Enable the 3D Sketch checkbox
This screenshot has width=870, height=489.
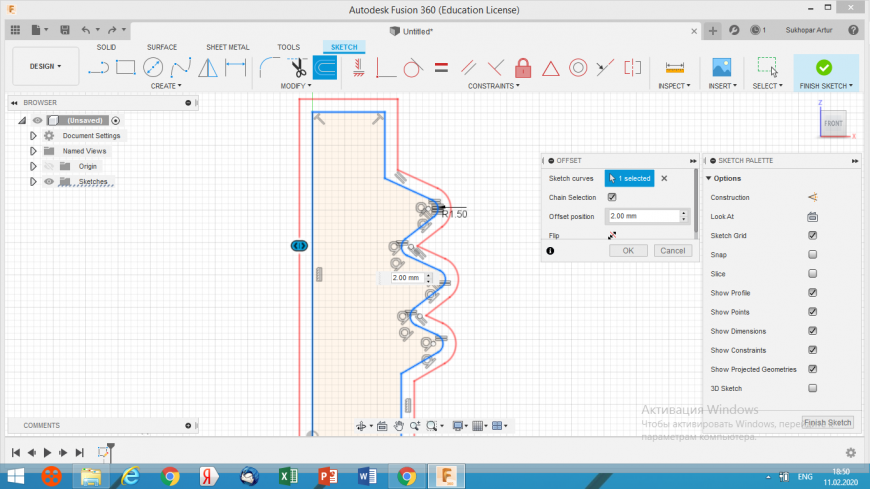tap(812, 389)
